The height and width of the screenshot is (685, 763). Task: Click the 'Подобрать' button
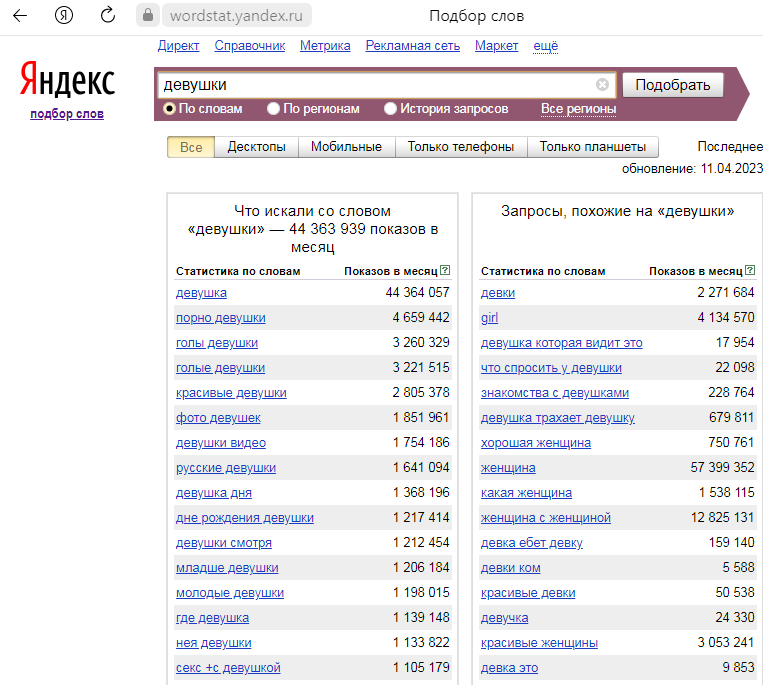672,85
